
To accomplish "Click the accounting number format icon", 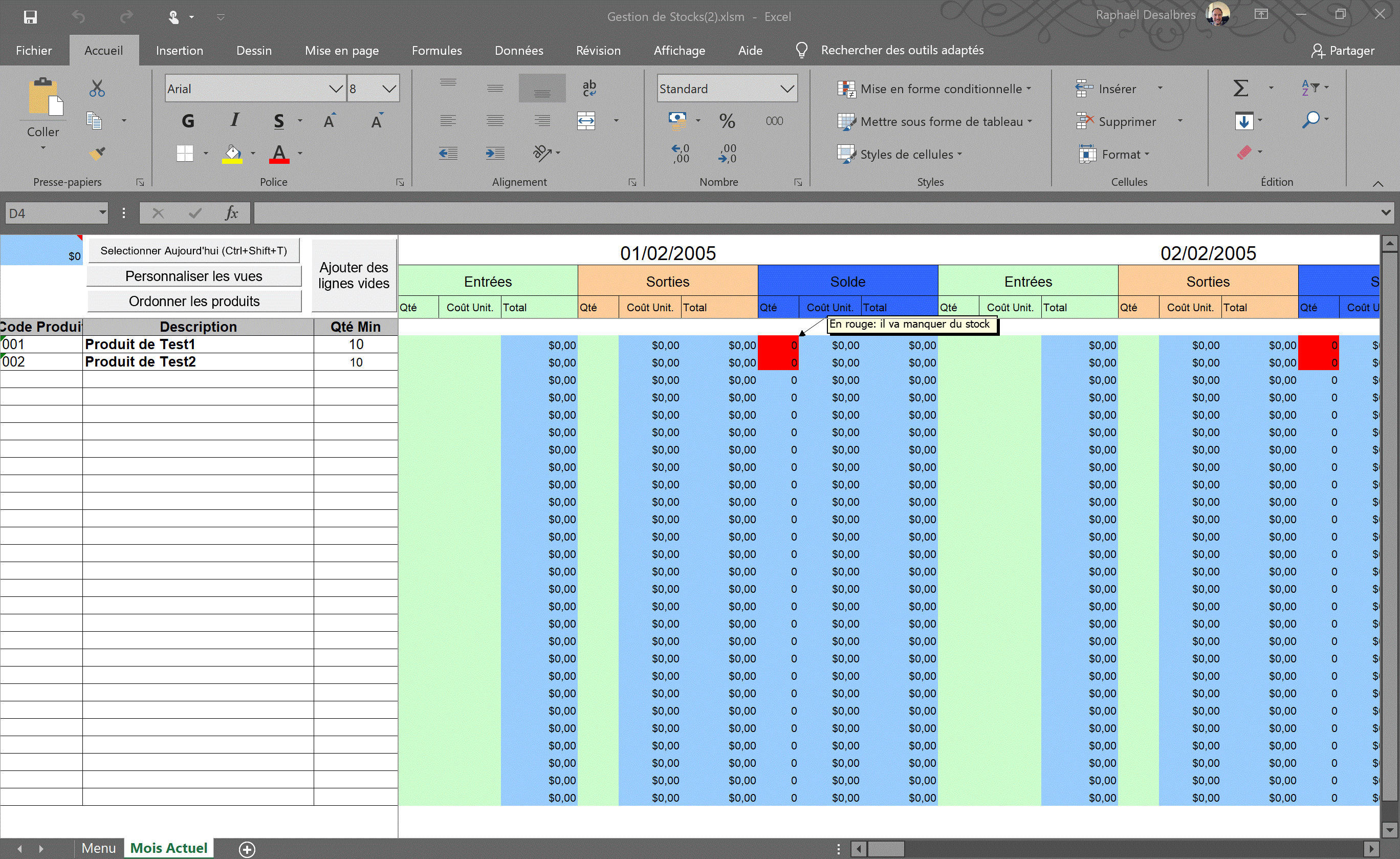I will point(677,120).
